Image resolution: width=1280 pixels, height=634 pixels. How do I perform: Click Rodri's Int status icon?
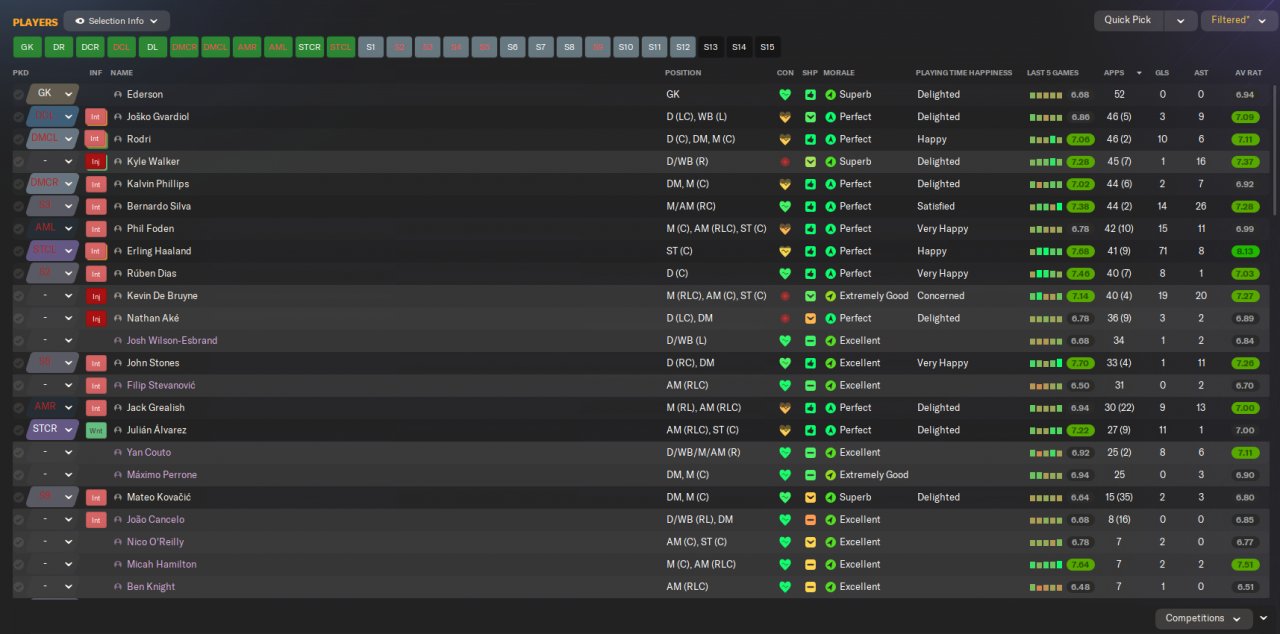coord(96,140)
